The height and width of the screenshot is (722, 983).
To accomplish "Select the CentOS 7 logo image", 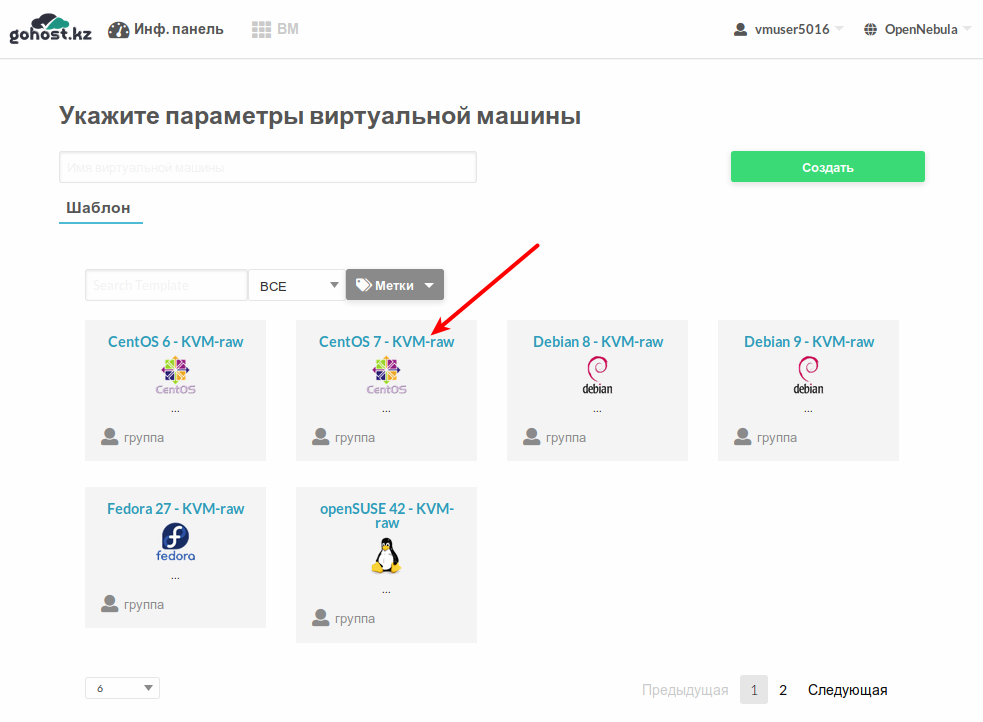I will [386, 375].
